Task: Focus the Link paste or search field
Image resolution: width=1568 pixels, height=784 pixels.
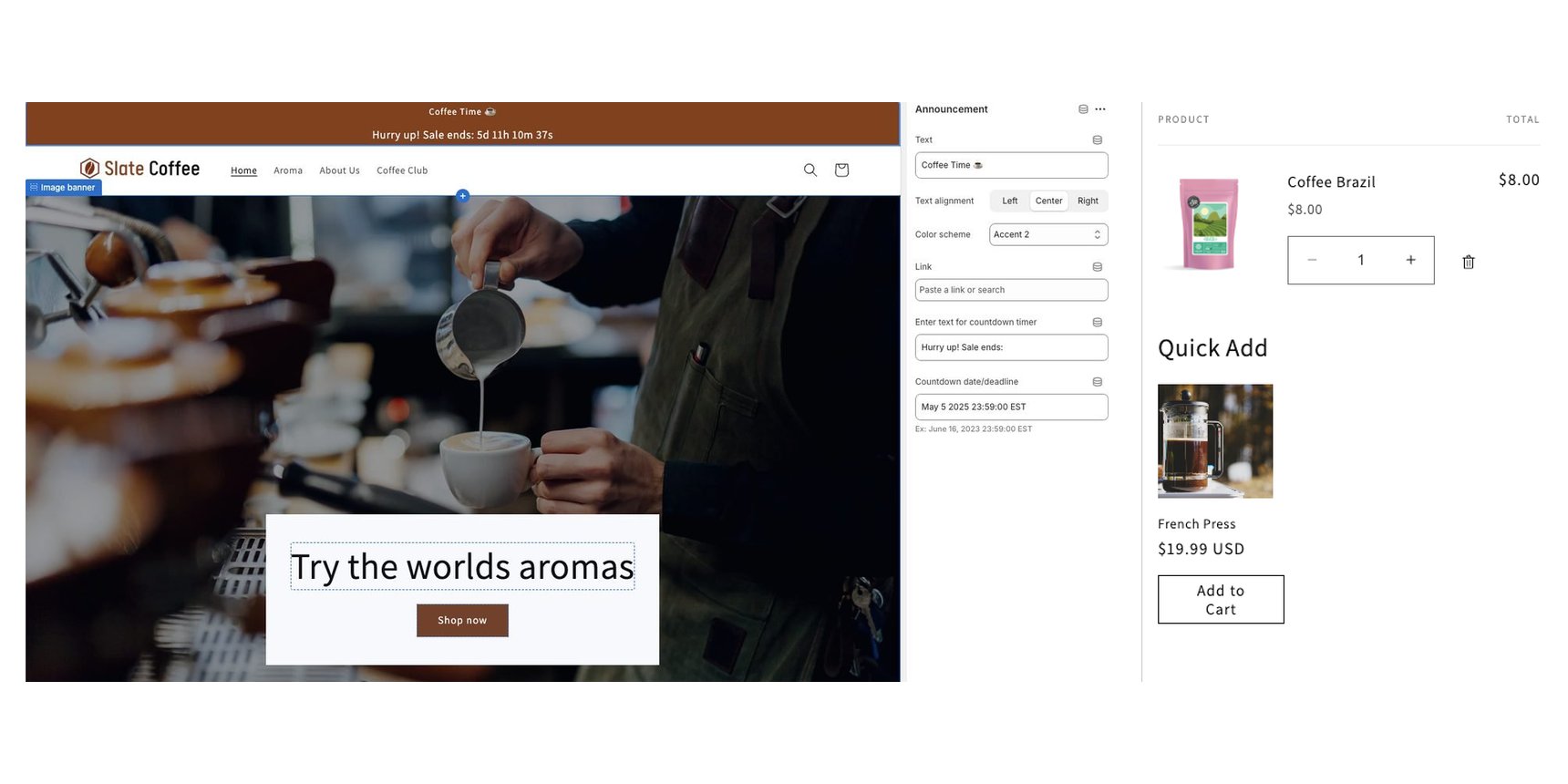Action: point(1011,290)
